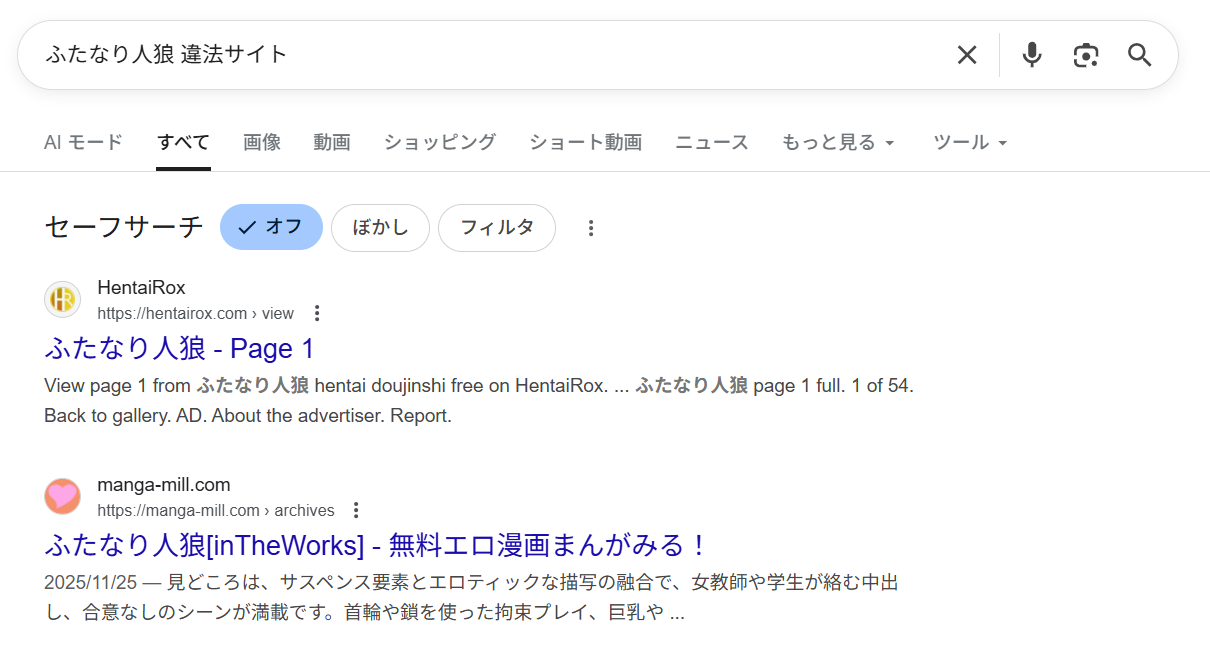Open the three-dot menu for the HentaiRox result

pyautogui.click(x=316, y=312)
